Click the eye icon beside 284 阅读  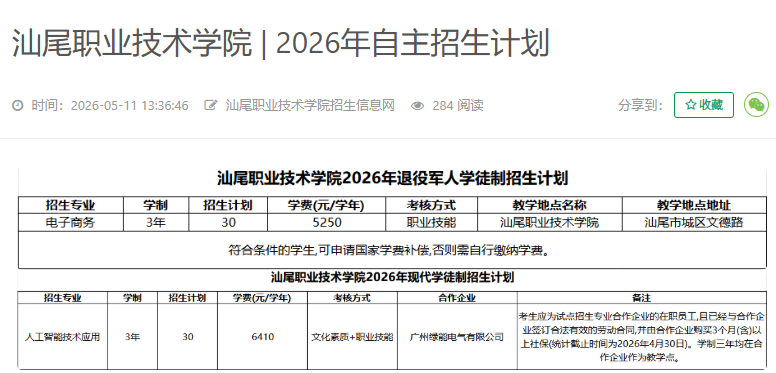click(x=418, y=105)
